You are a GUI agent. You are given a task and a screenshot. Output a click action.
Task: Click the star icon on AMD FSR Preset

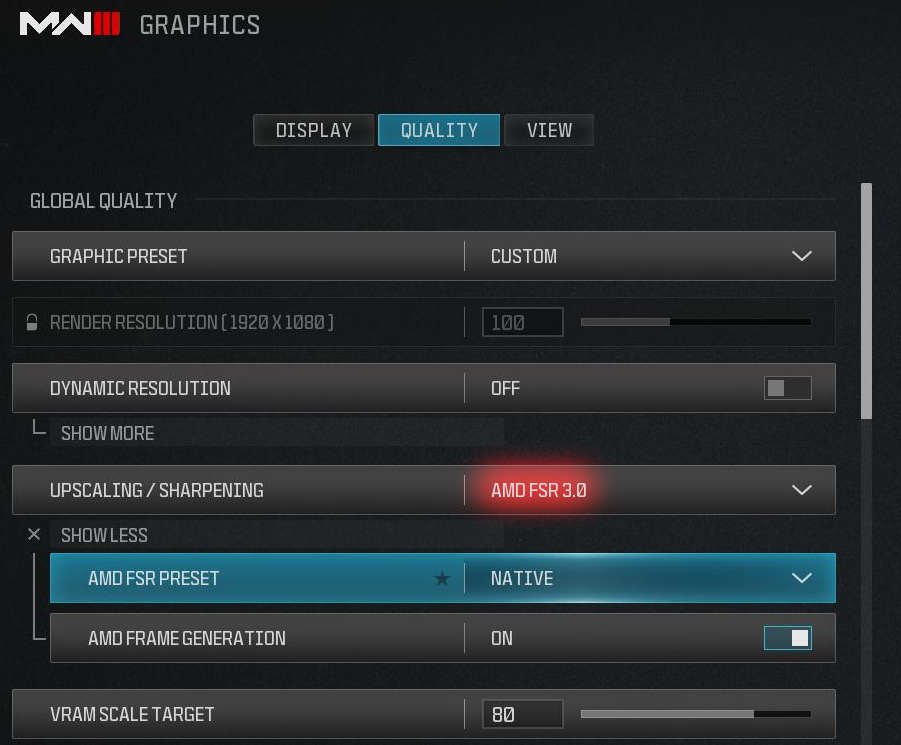[442, 578]
